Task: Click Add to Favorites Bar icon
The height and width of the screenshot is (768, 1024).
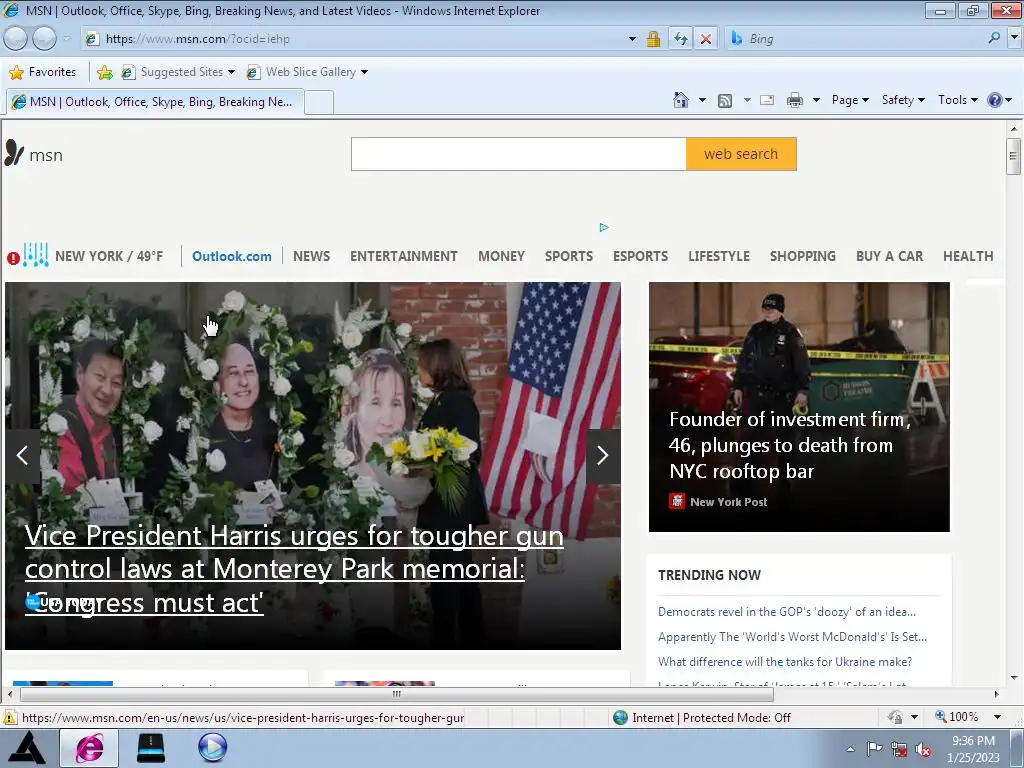Action: [104, 72]
